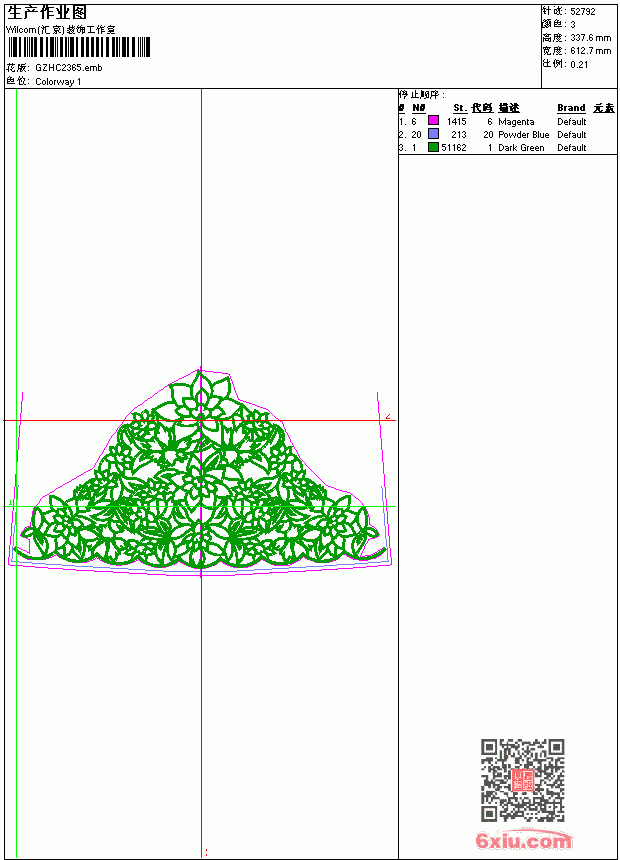Select the Magenta thread row

coord(508,121)
